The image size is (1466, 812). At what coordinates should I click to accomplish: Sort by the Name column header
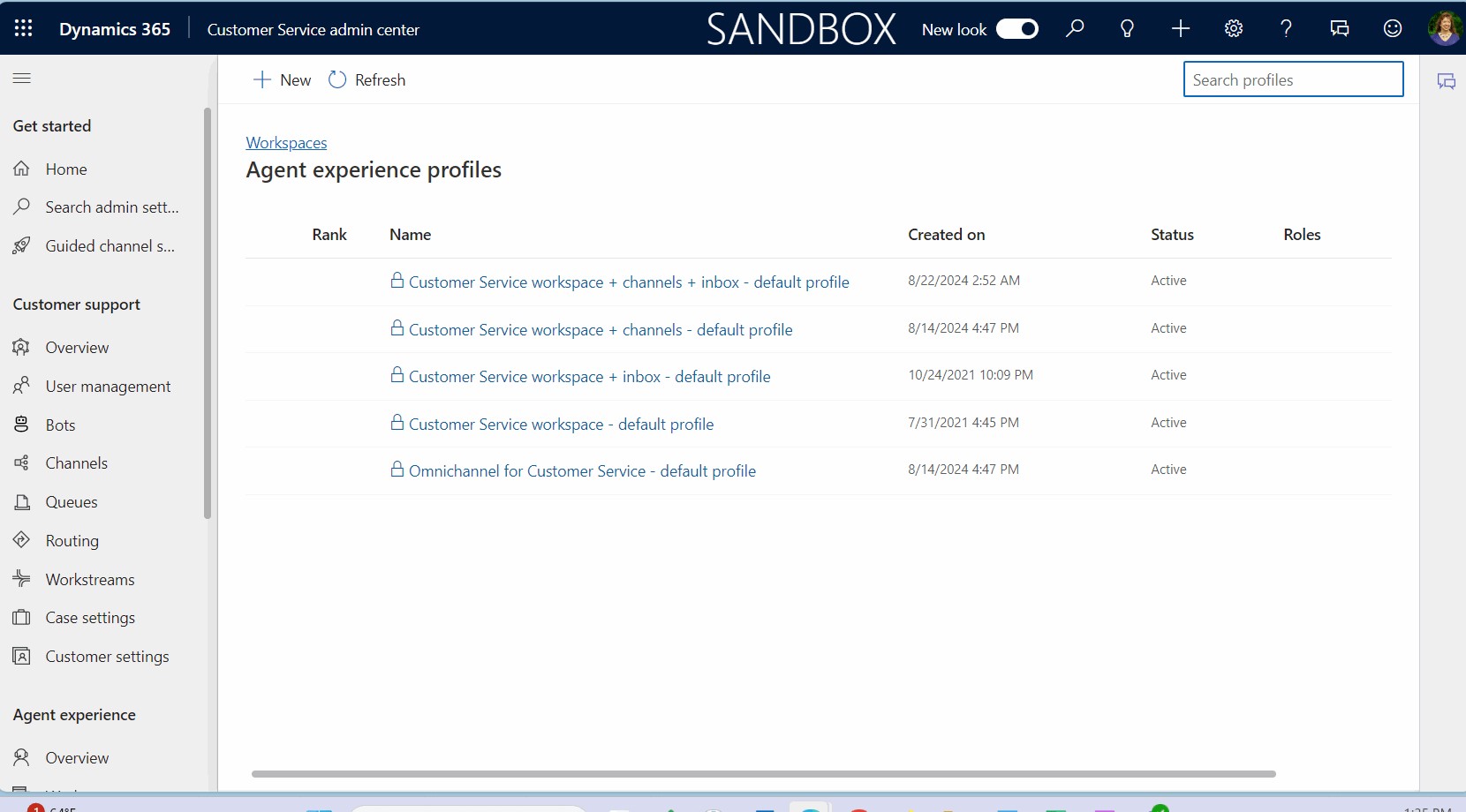click(410, 235)
